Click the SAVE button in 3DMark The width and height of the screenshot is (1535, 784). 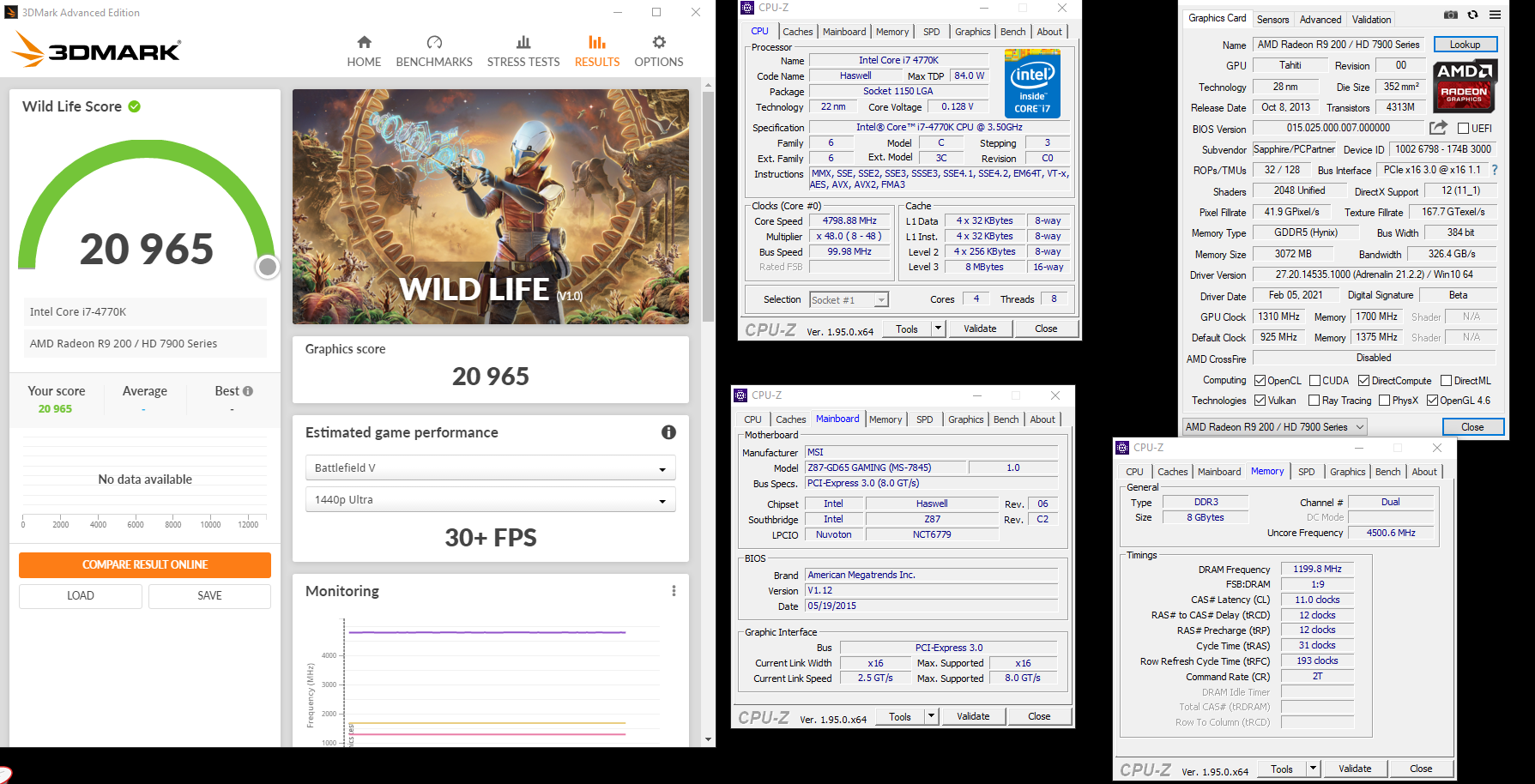(x=209, y=595)
